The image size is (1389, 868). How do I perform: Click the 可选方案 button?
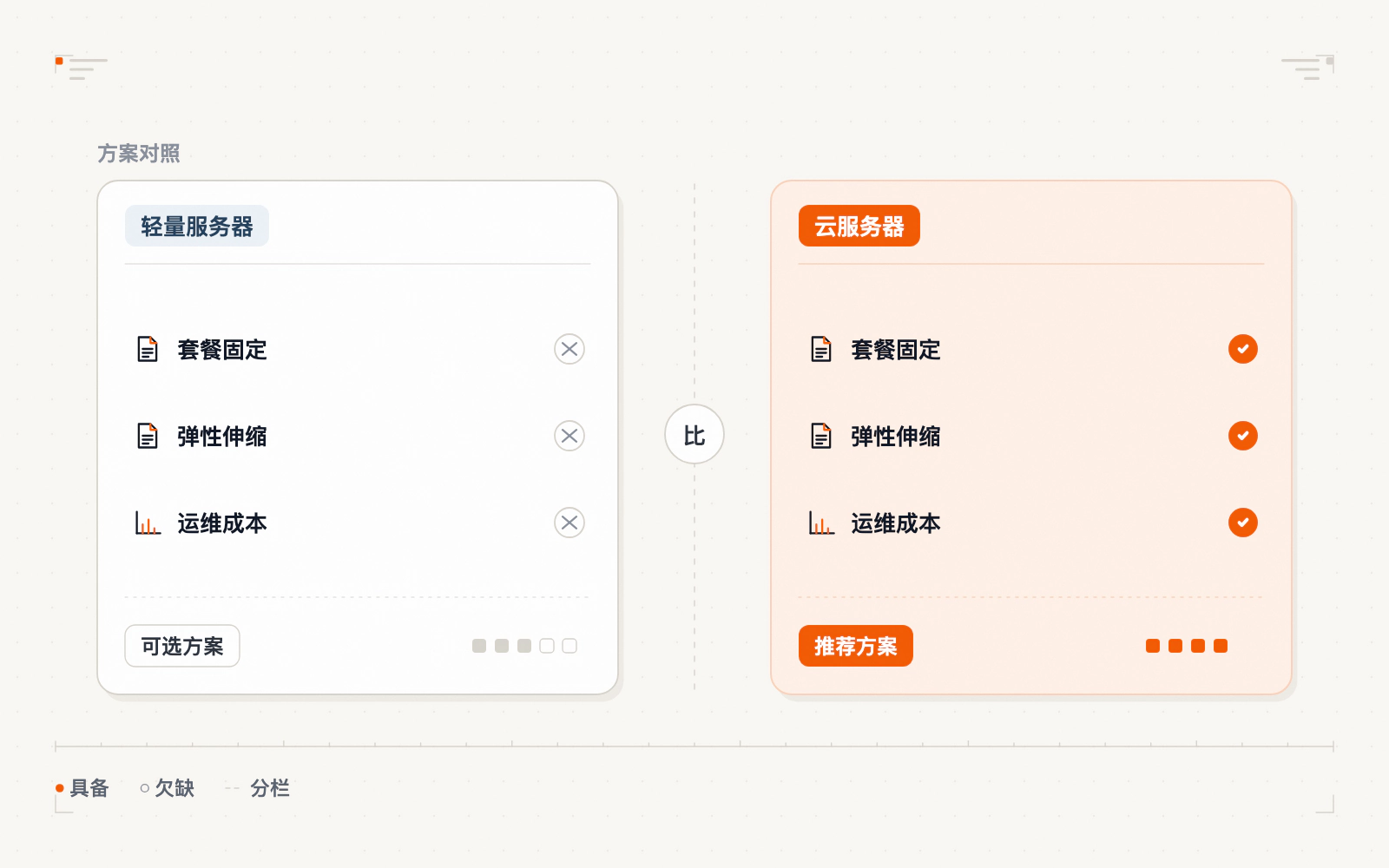pyautogui.click(x=182, y=646)
